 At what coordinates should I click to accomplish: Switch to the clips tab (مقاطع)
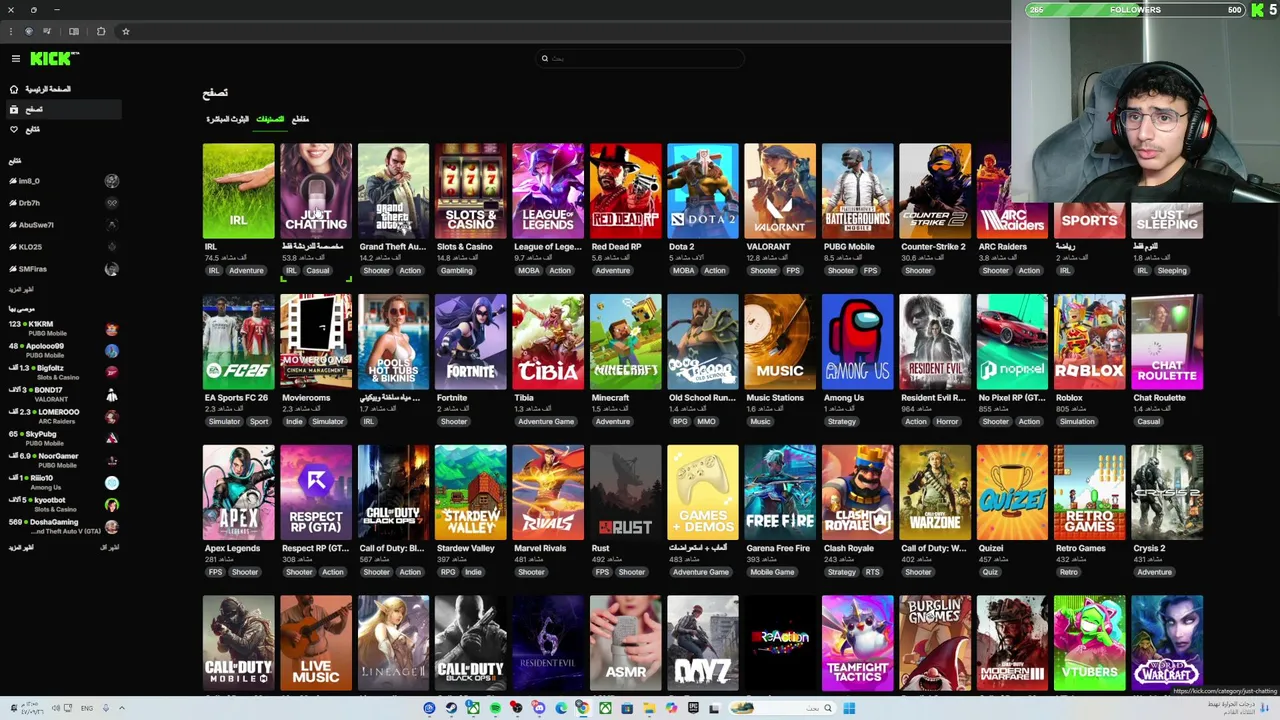click(x=300, y=119)
